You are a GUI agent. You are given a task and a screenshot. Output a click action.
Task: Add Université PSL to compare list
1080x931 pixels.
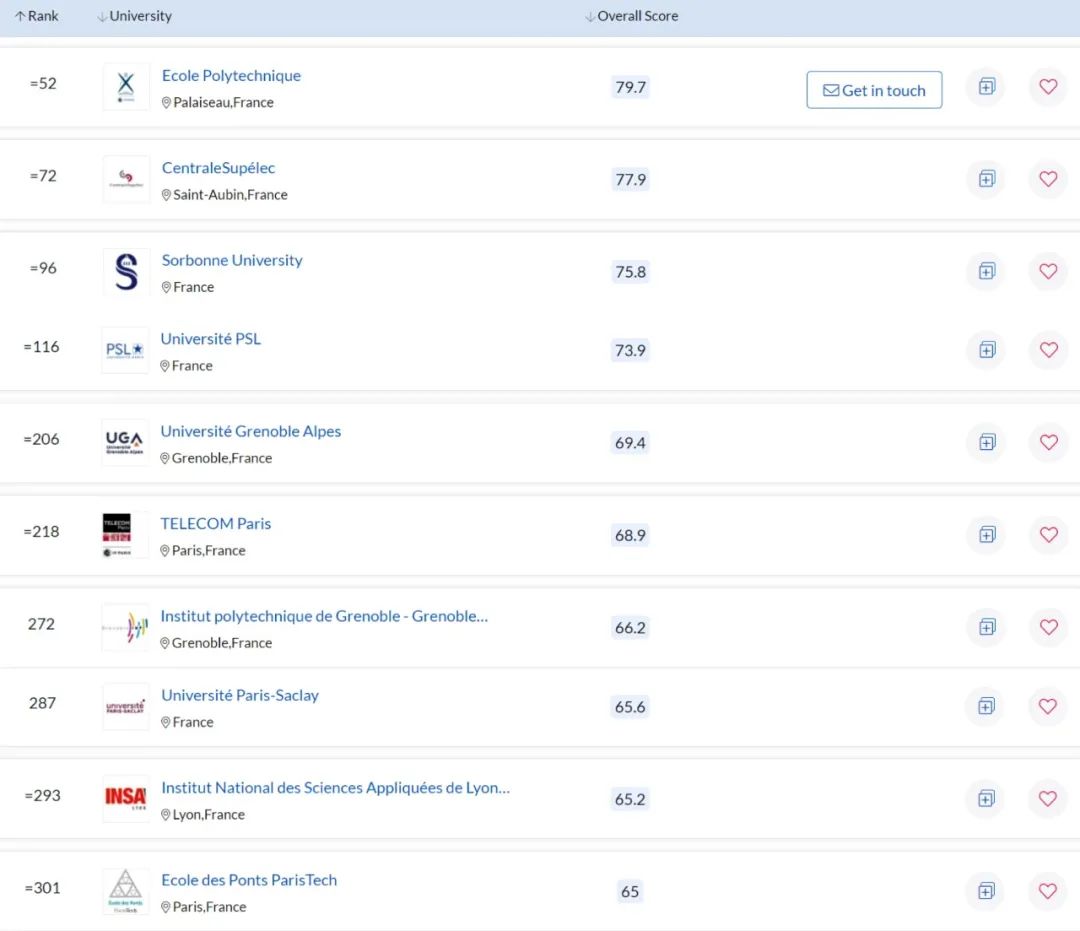tap(987, 350)
